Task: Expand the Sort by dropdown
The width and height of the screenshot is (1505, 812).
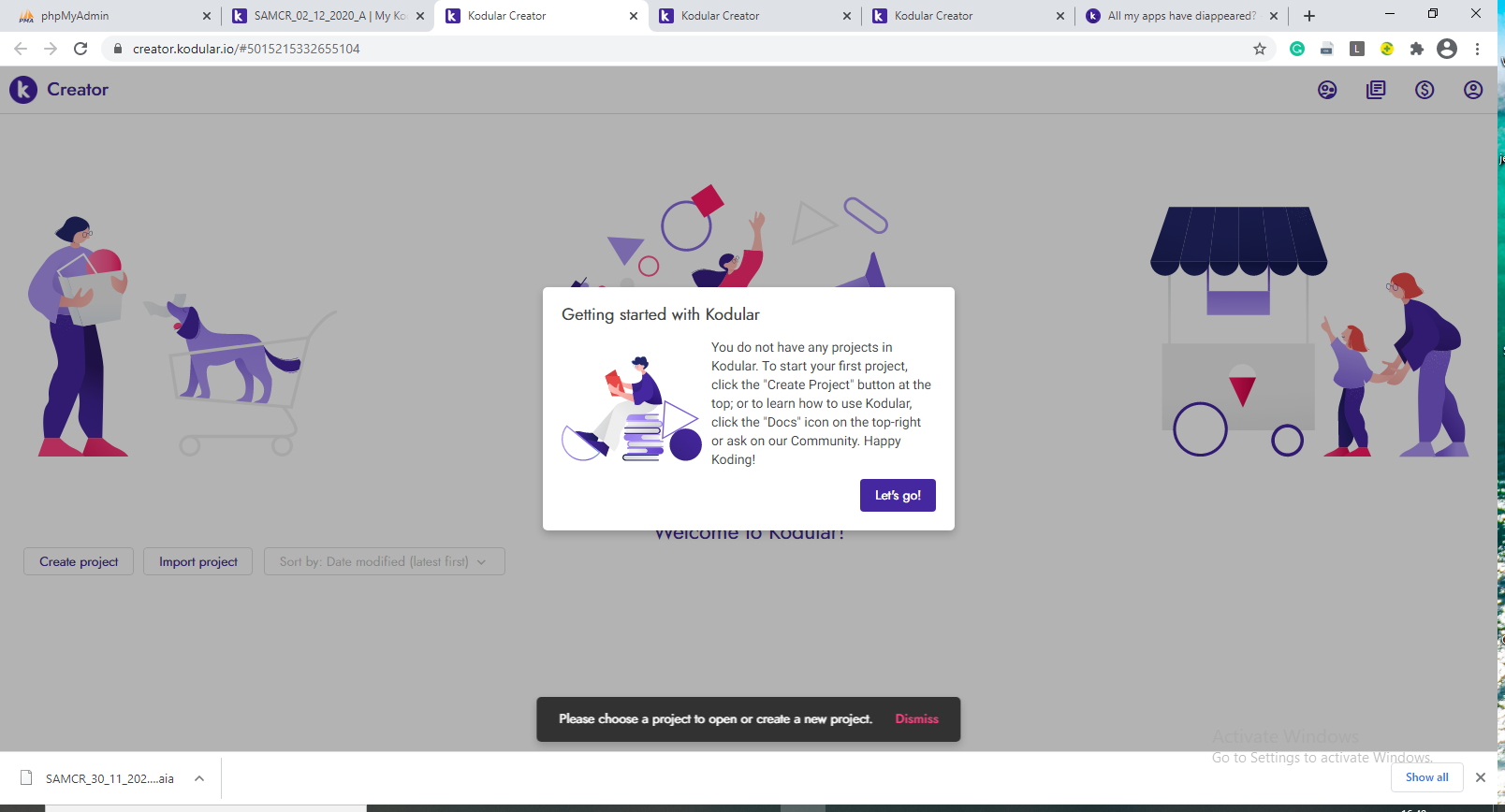Action: pyautogui.click(x=385, y=561)
